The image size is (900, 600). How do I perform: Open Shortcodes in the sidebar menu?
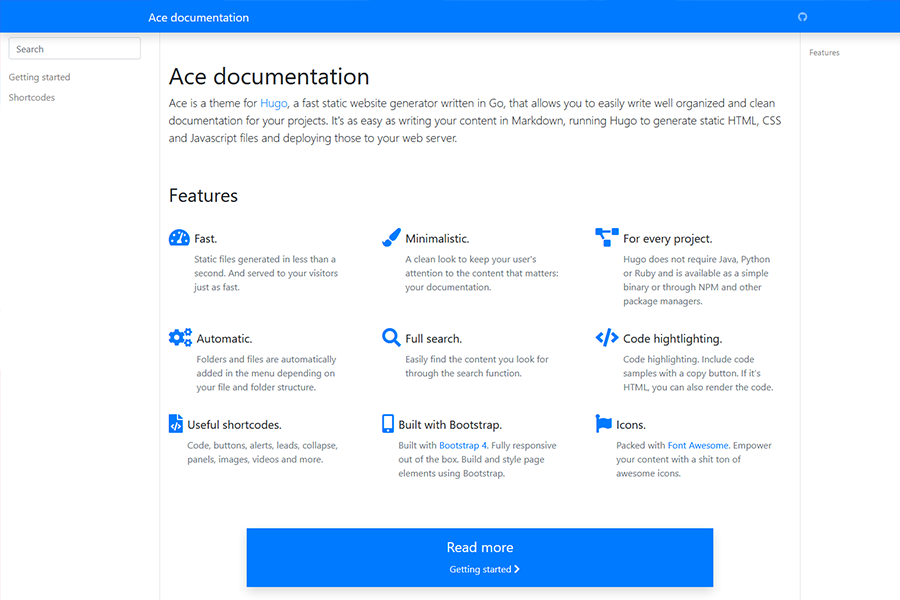(32, 98)
